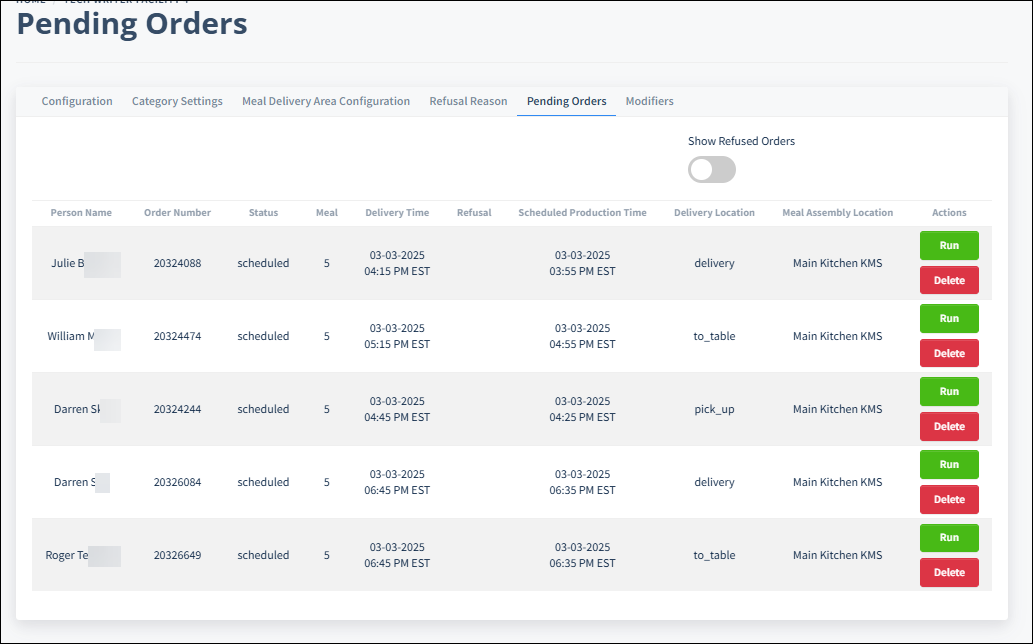Toggle the Show Refused Orders switch
Image resolution: width=1033 pixels, height=644 pixels.
click(711, 170)
